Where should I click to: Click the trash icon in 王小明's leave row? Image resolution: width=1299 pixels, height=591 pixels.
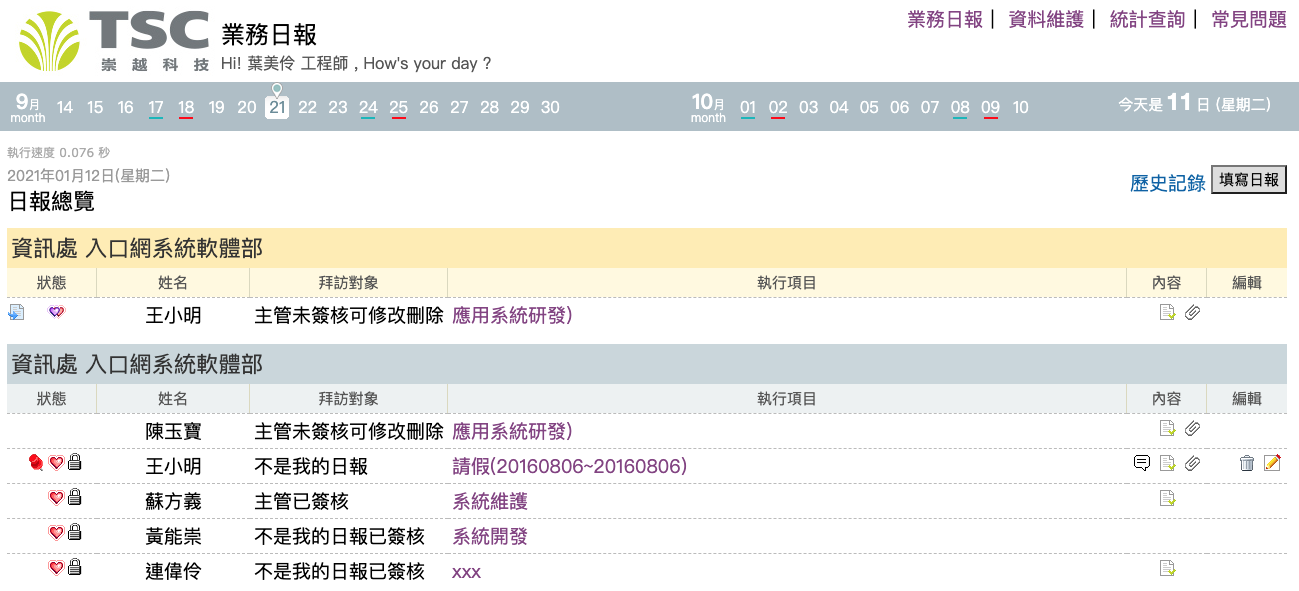(x=1246, y=463)
